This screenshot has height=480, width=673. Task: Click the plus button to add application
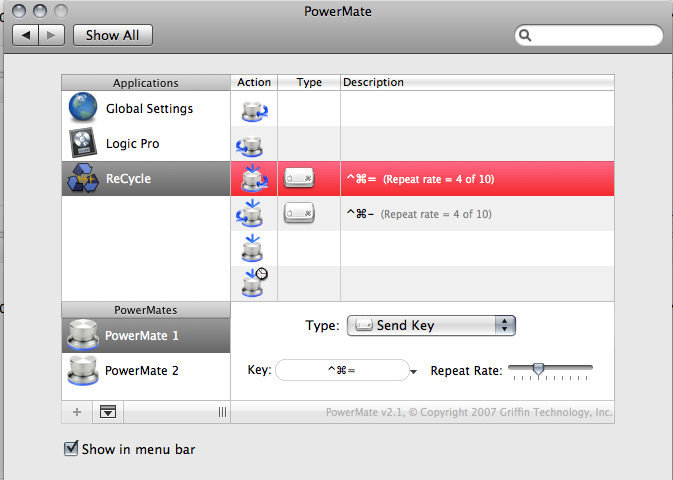pos(77,412)
